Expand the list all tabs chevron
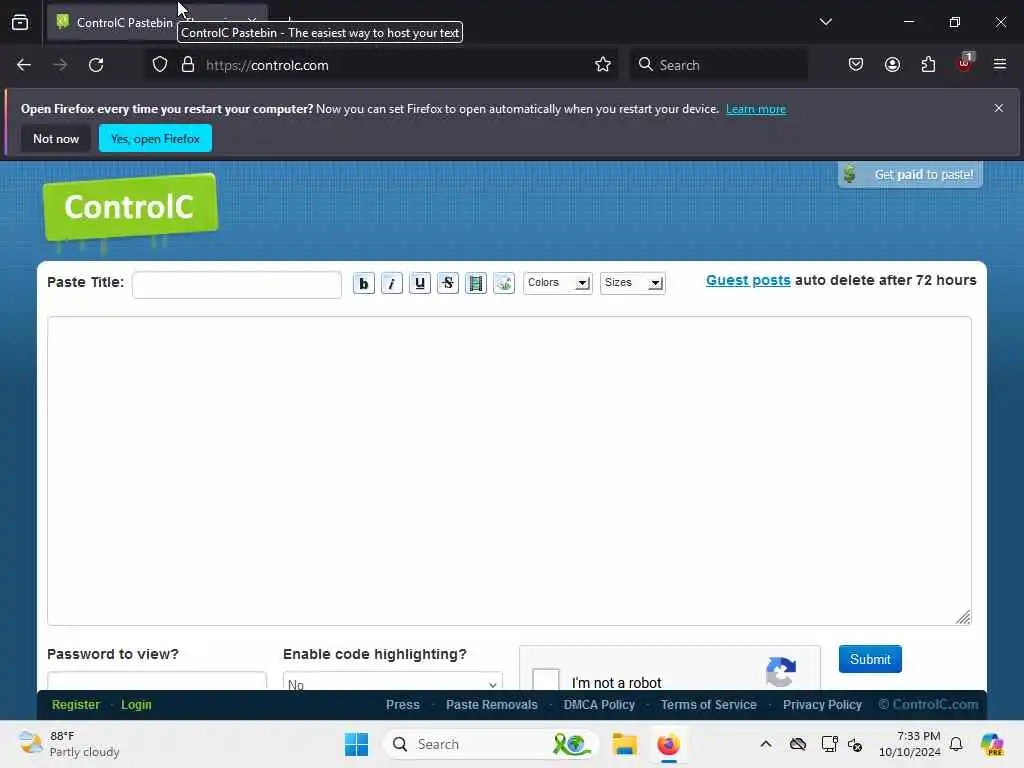This screenshot has height=768, width=1024. tap(825, 22)
